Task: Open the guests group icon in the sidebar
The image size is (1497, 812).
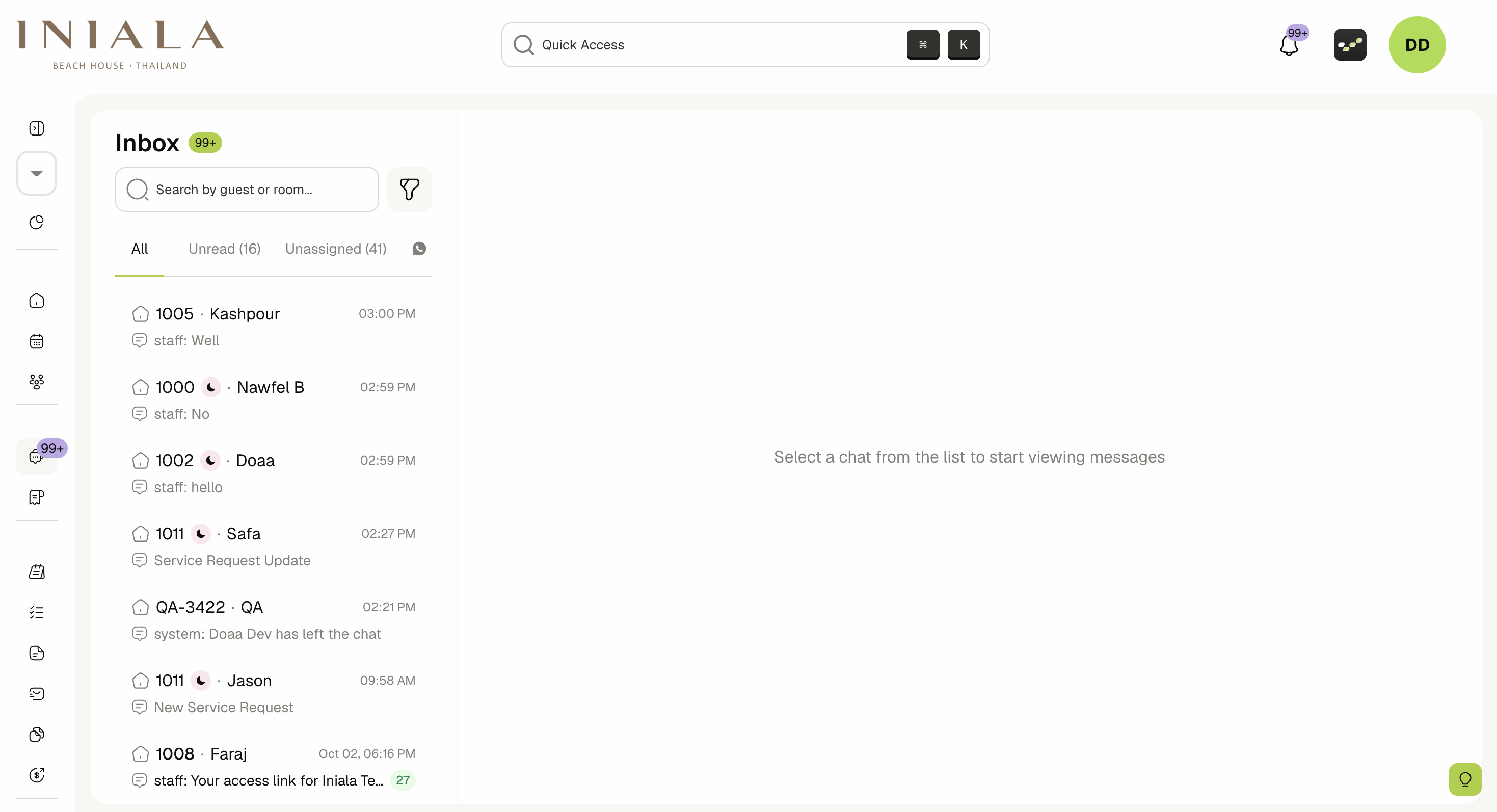Action: (x=37, y=382)
